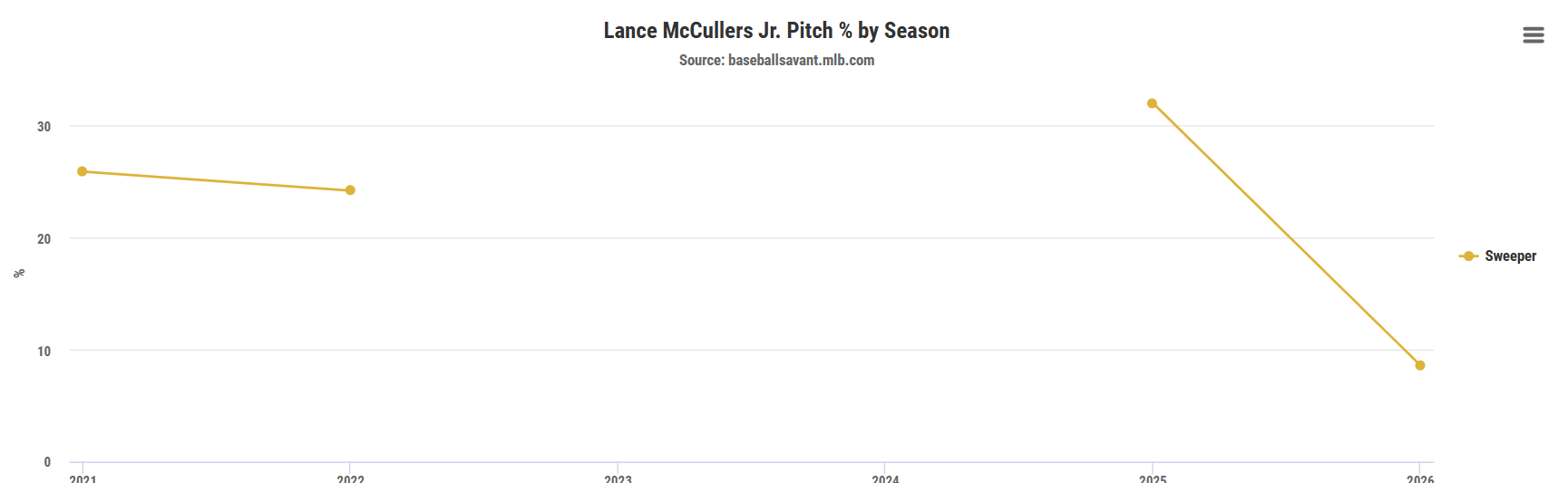
Task: Click the Sweeper legend marker dot
Action: [1468, 256]
